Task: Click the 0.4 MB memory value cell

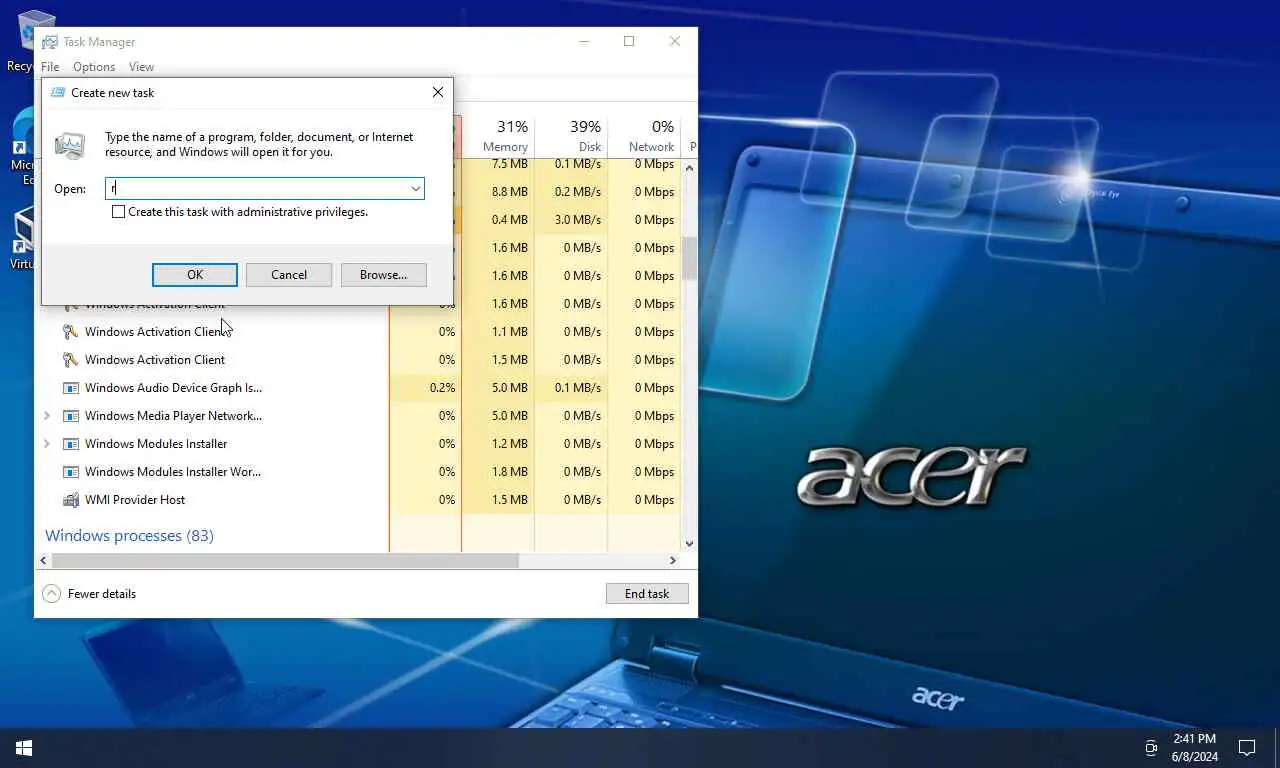Action: (498, 219)
